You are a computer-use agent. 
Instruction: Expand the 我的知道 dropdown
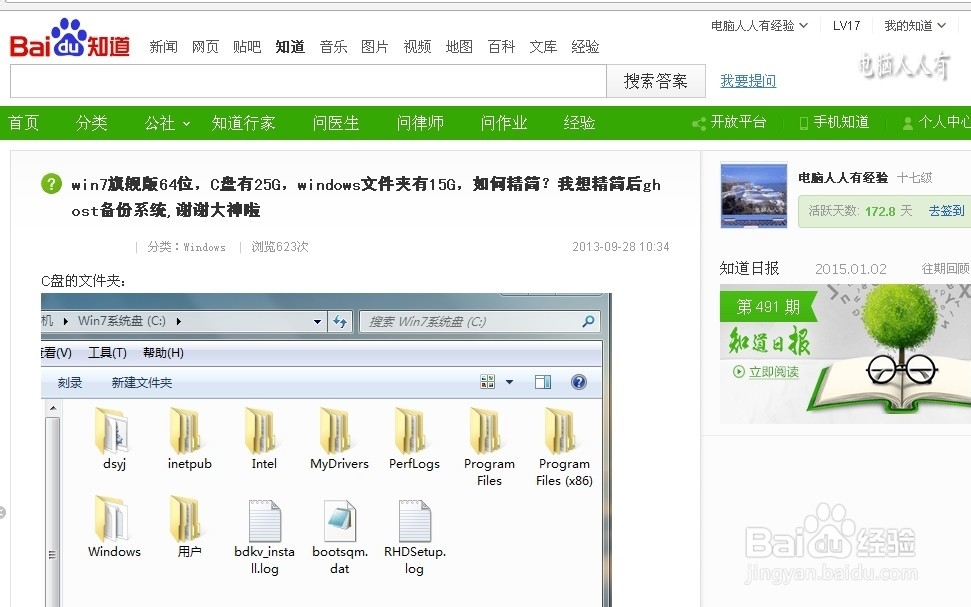coord(913,25)
